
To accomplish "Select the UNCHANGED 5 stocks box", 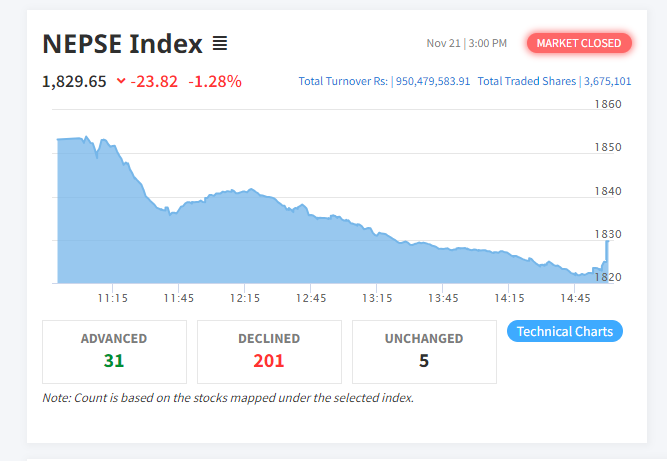I will 424,351.
